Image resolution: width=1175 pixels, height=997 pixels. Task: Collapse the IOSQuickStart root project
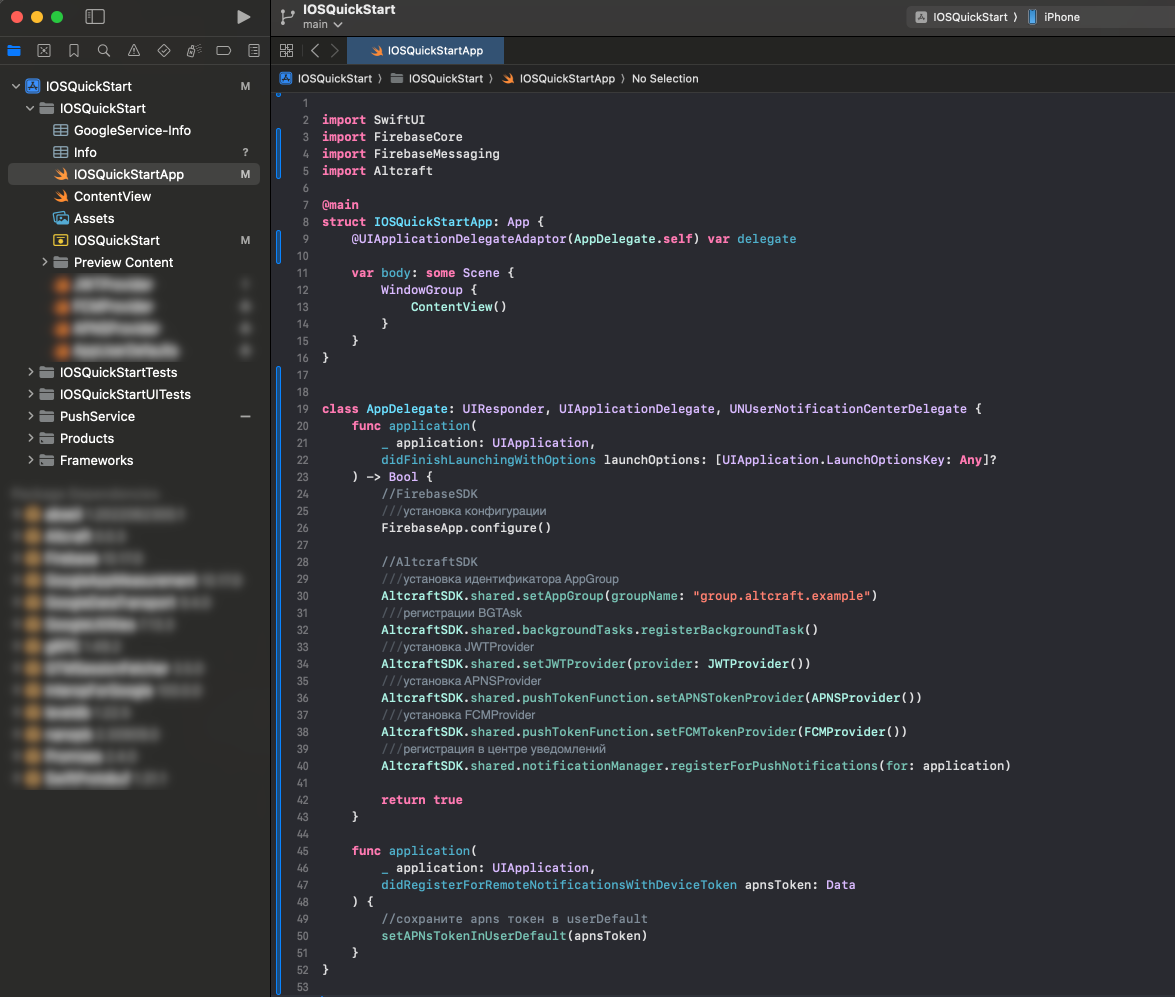pyautogui.click(x=16, y=86)
